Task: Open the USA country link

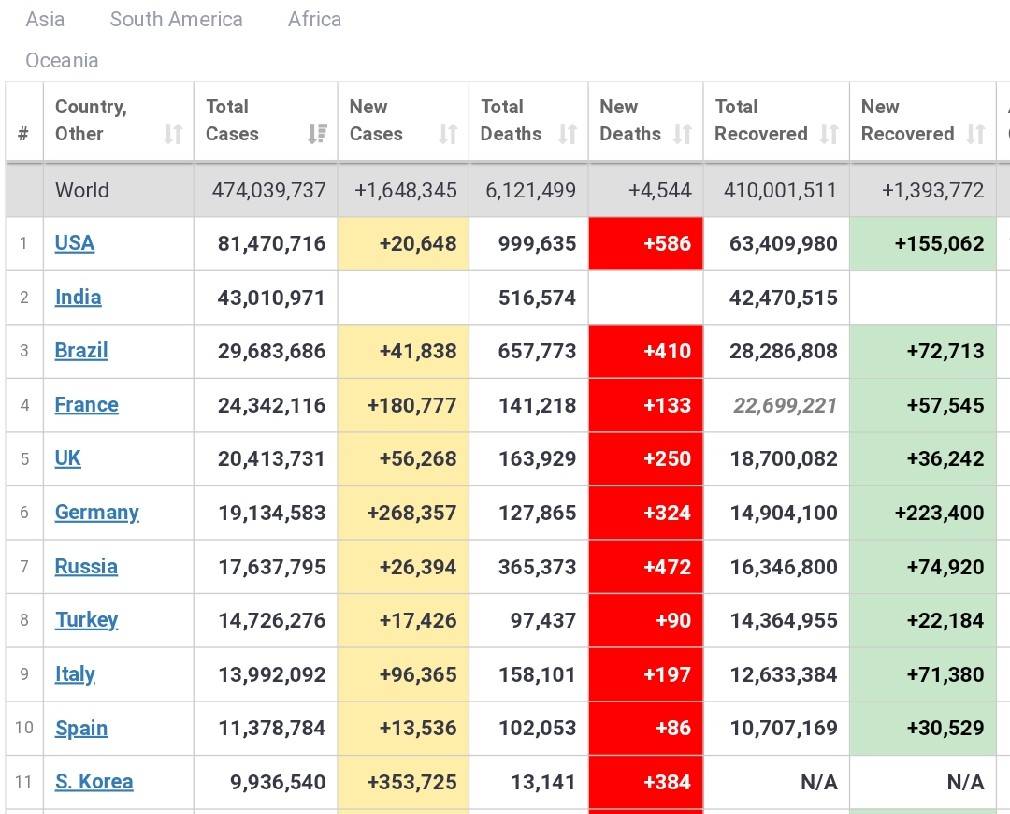Action: point(74,243)
